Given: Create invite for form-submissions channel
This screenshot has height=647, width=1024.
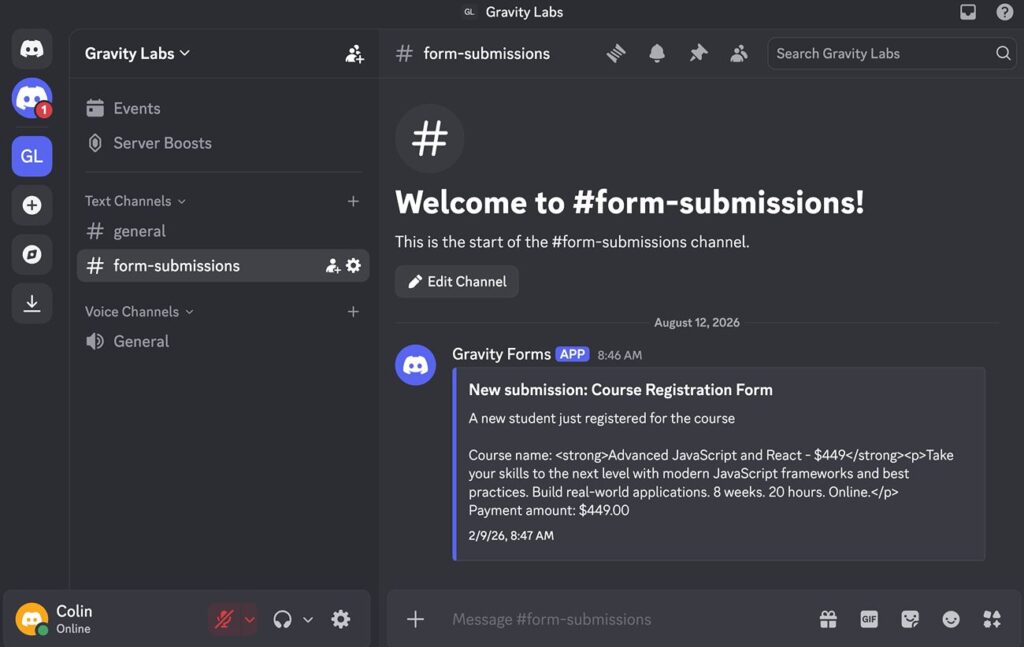Looking at the screenshot, I should pos(333,266).
